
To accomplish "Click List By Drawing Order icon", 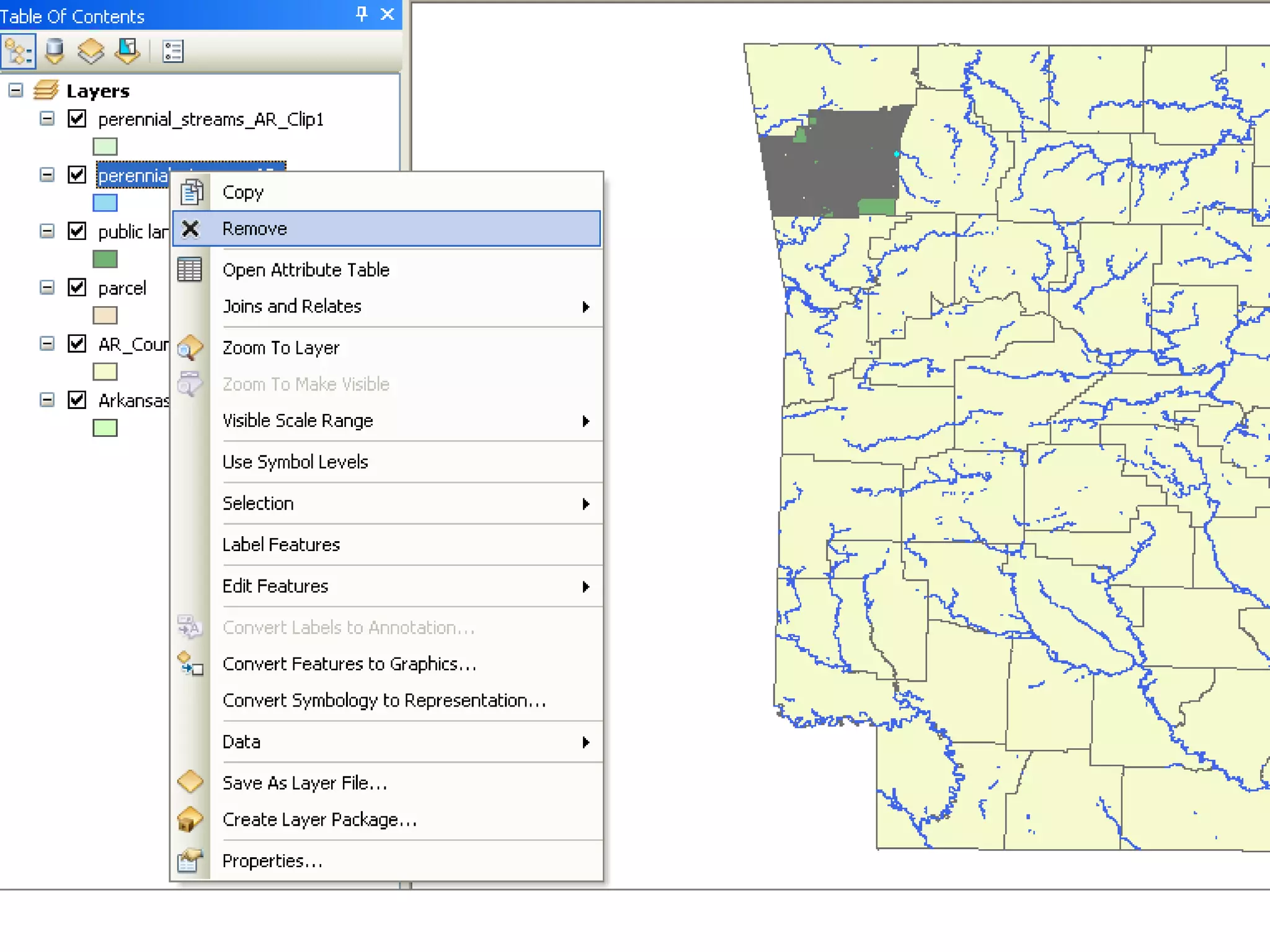I will [19, 51].
